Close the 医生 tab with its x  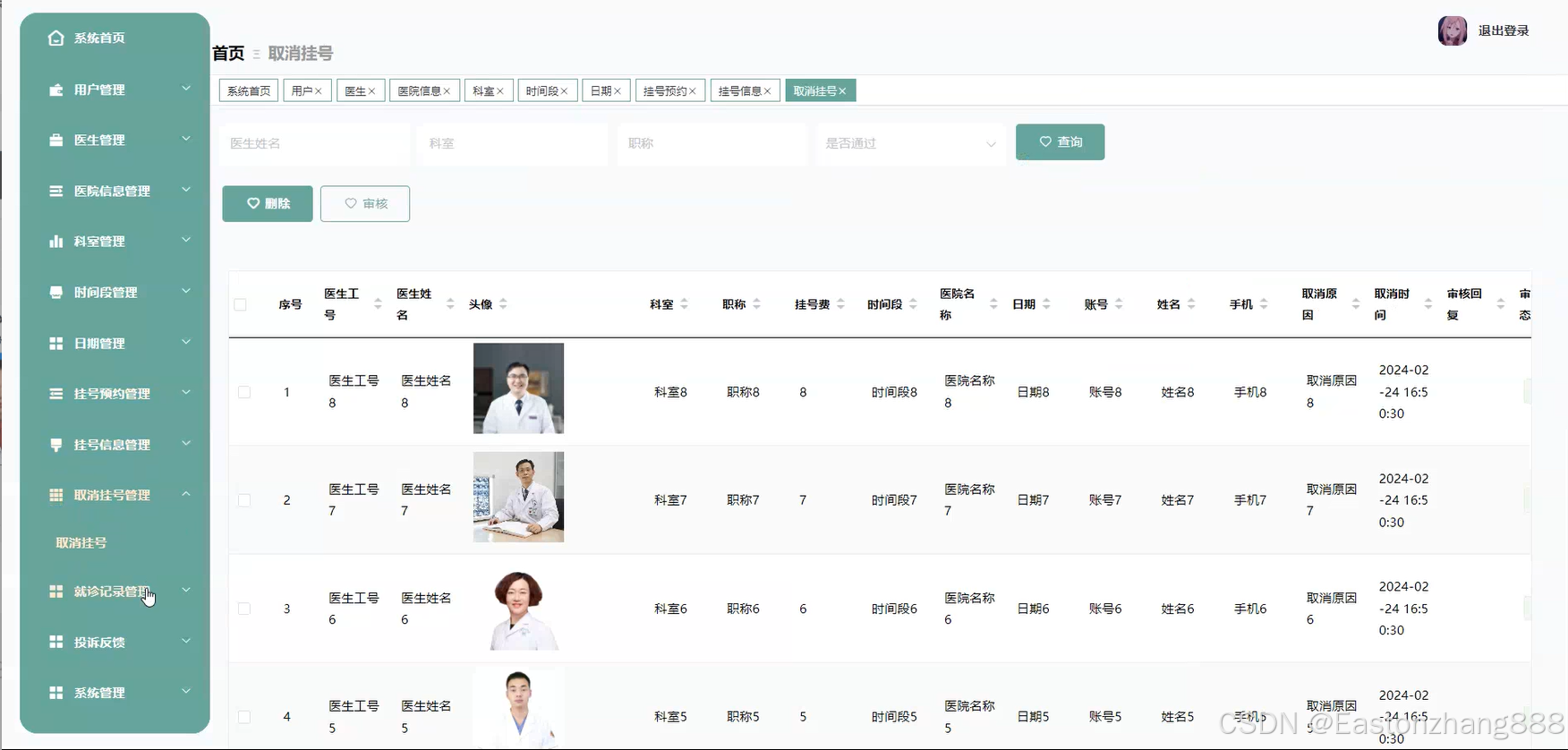point(371,91)
